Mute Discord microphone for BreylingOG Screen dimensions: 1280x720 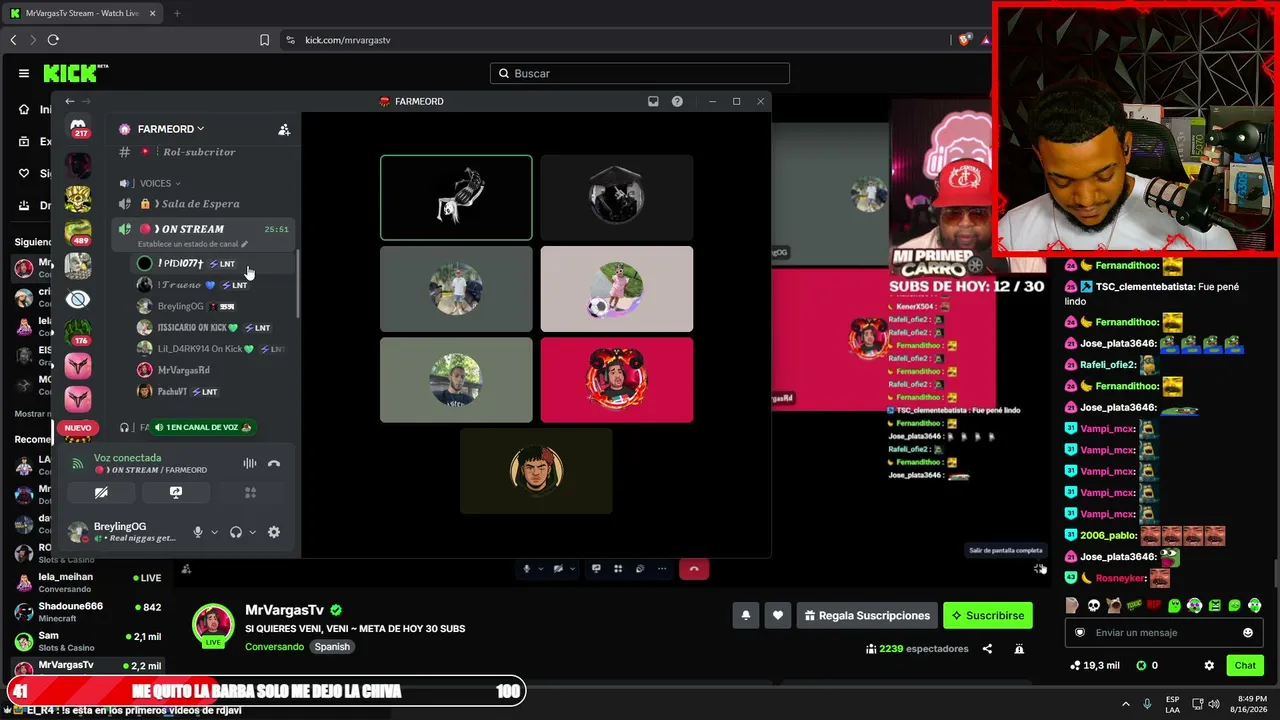(x=198, y=532)
